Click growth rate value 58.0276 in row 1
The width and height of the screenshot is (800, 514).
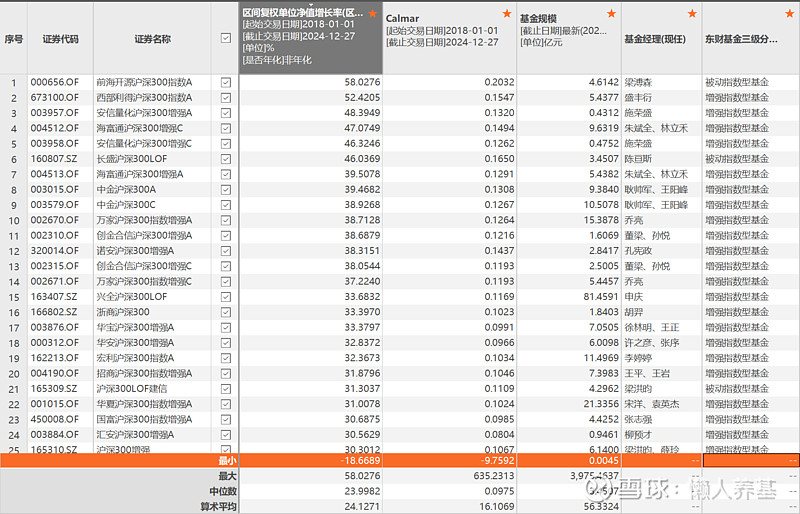click(x=362, y=82)
